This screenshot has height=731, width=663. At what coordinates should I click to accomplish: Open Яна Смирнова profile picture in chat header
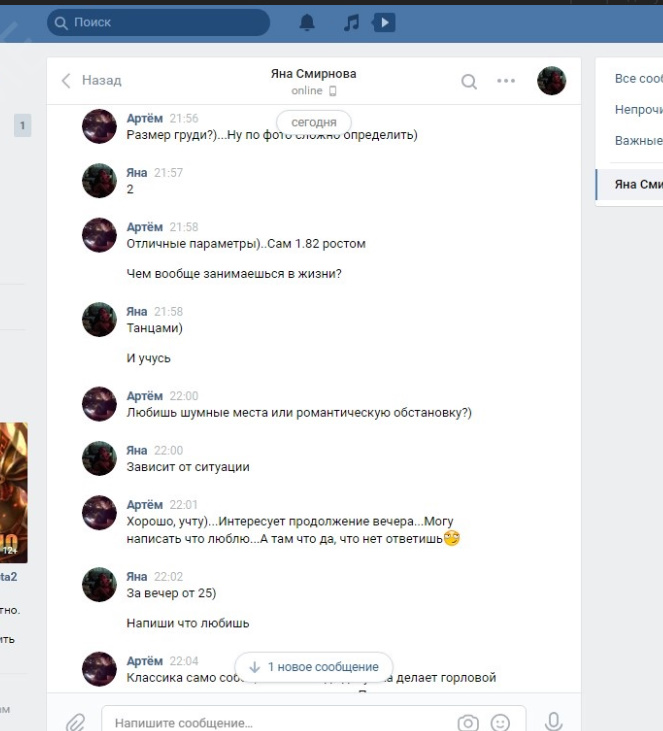552,81
